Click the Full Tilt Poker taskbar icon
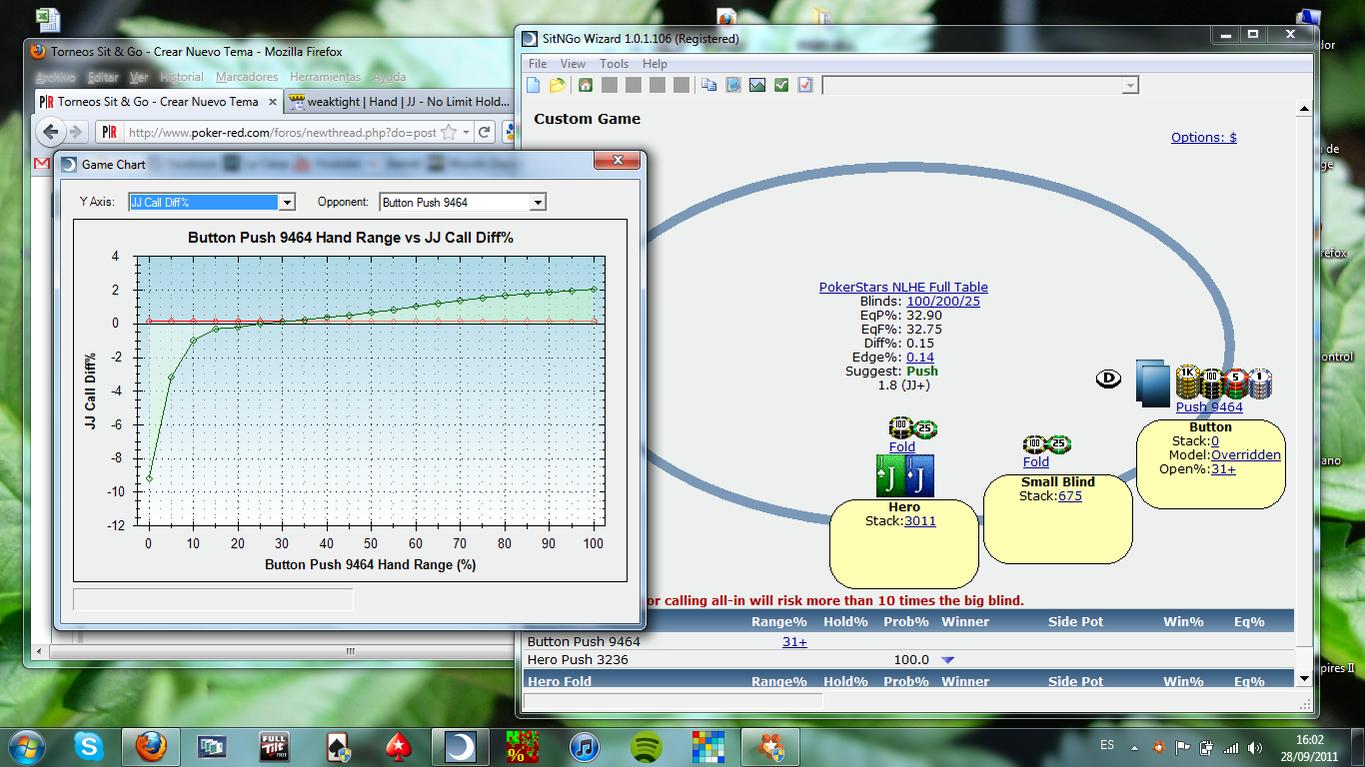Screen dimensions: 1365x767 click(x=274, y=747)
